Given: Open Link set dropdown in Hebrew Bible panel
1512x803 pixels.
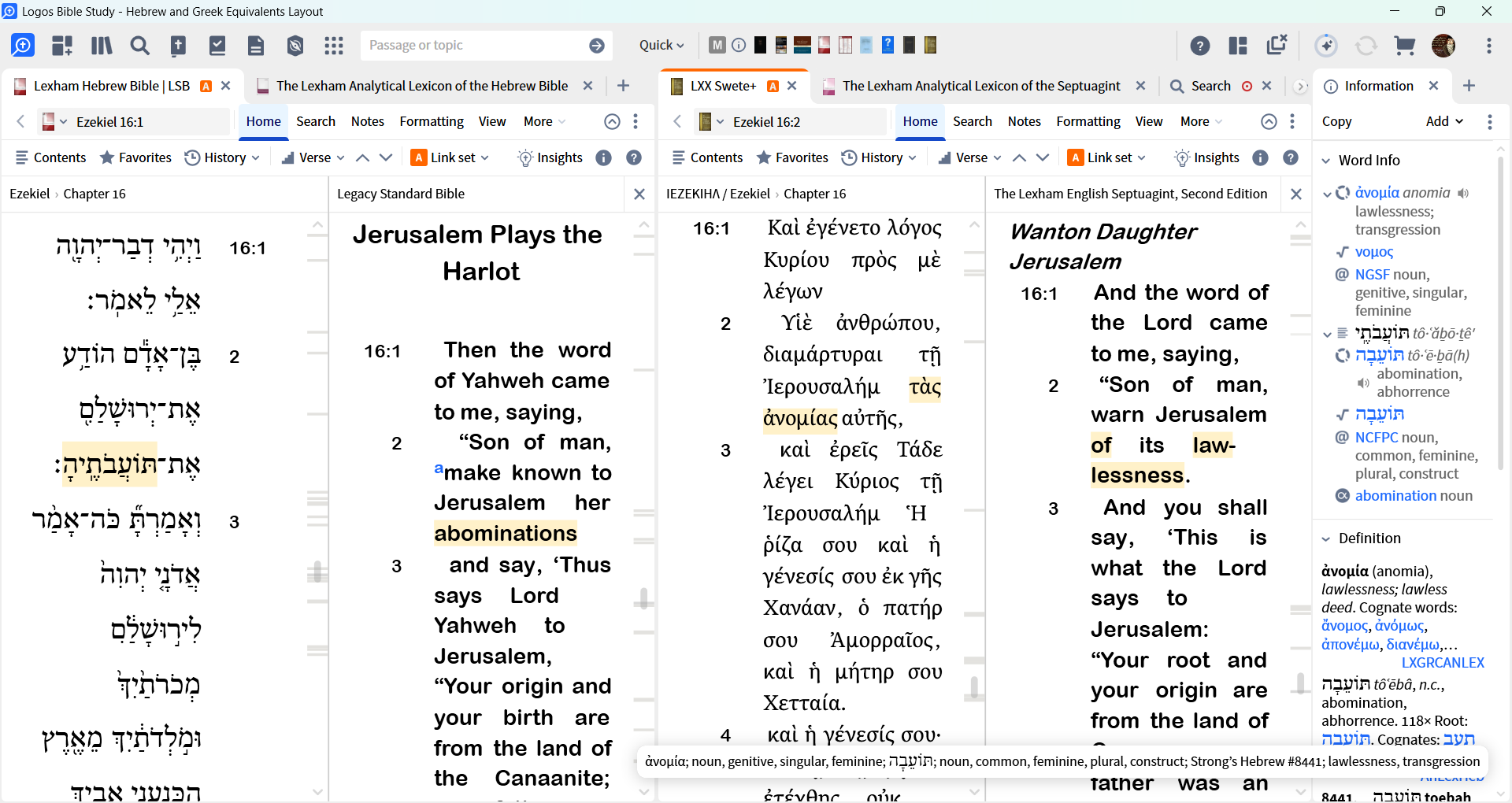Looking at the screenshot, I should point(450,158).
